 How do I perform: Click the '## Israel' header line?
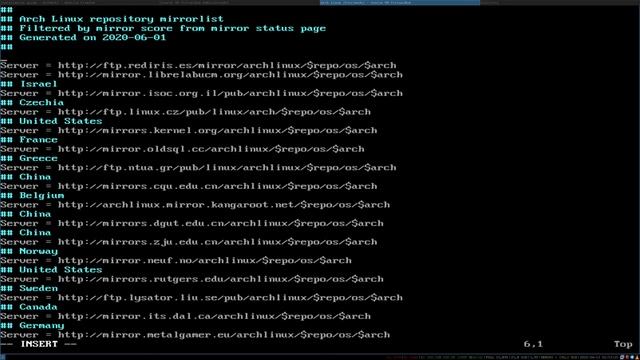(29, 84)
